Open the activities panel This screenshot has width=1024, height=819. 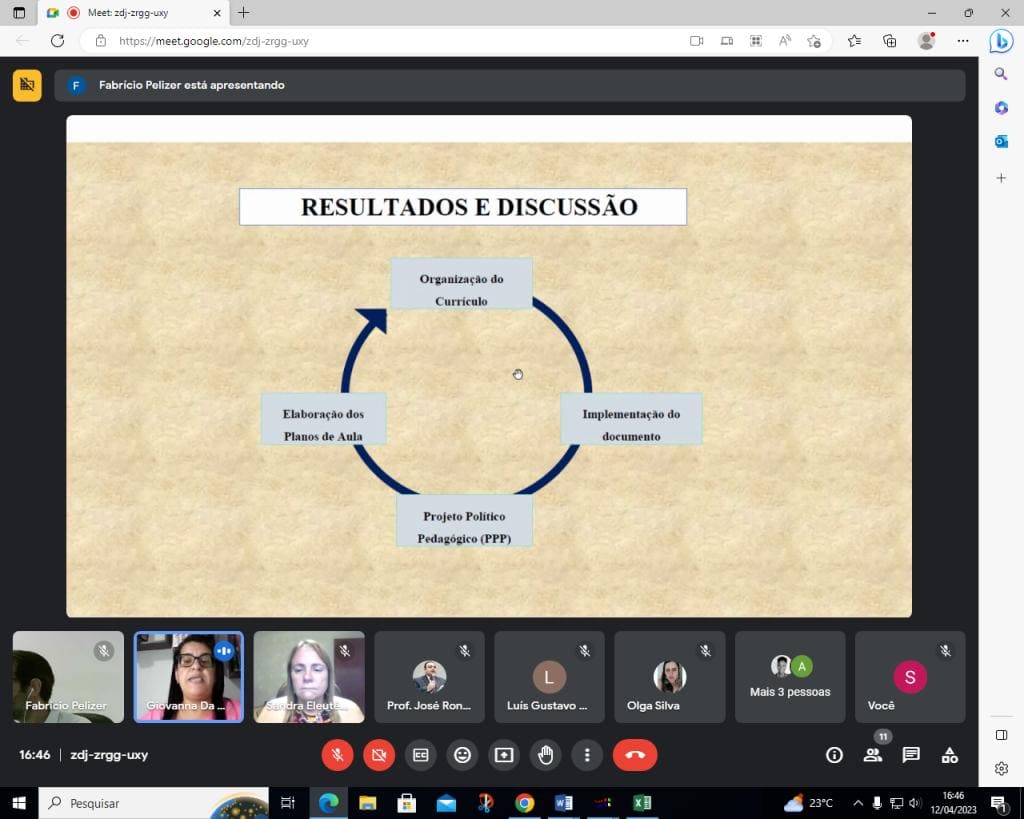click(950, 755)
